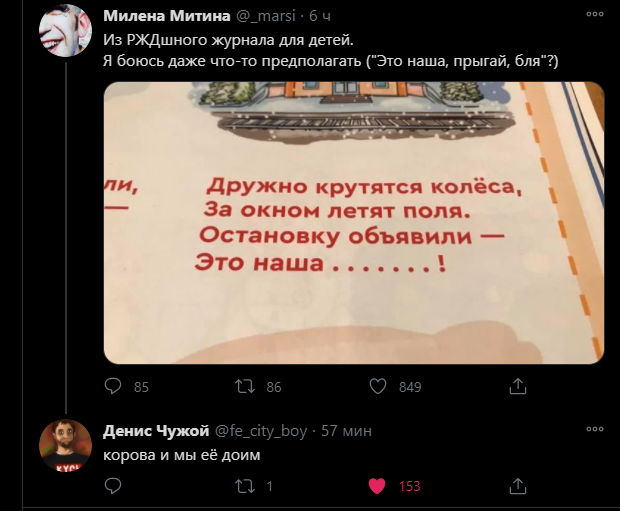The image size is (620, 511).
Task: Open more options for Милена Митина's tweet
Action: click(595, 14)
